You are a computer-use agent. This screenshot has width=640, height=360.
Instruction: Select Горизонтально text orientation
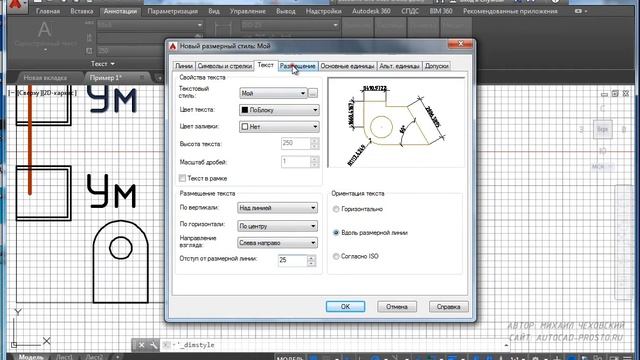click(336, 209)
